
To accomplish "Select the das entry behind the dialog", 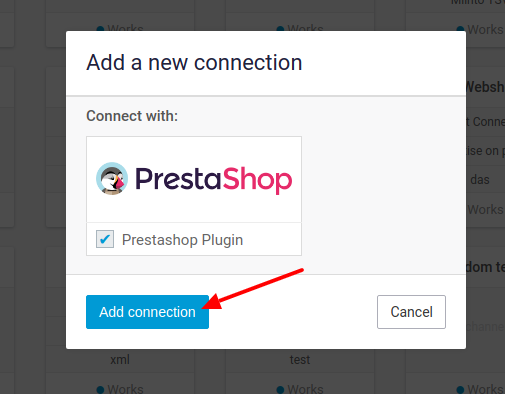I will pyautogui.click(x=480, y=180).
